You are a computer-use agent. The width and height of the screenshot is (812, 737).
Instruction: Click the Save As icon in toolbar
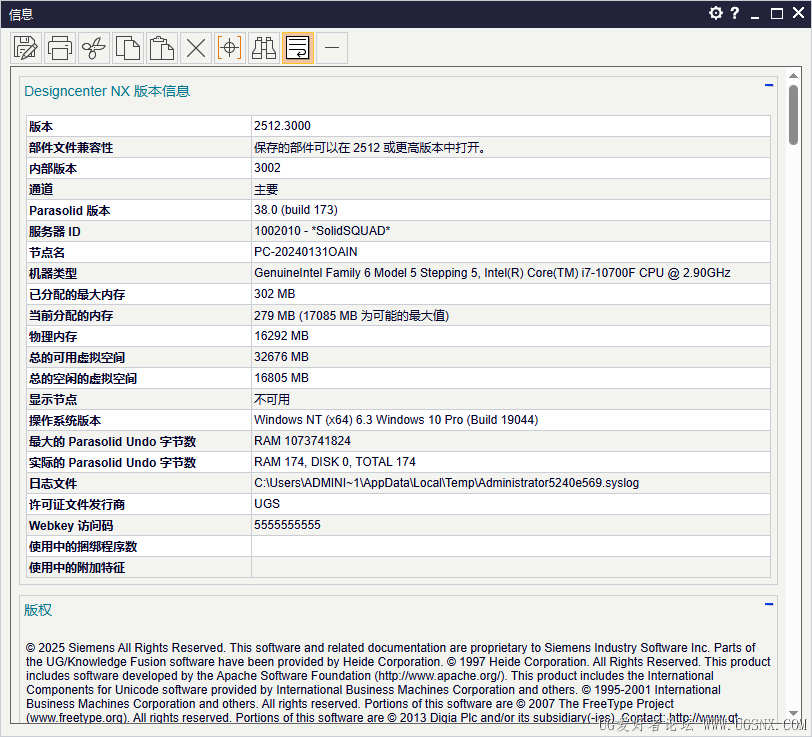click(x=26, y=48)
